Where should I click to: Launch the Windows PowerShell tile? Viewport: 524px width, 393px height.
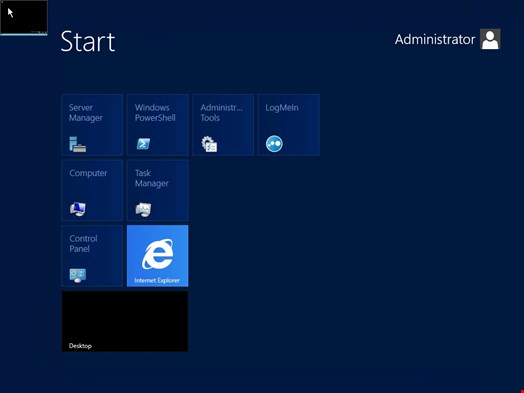158,125
